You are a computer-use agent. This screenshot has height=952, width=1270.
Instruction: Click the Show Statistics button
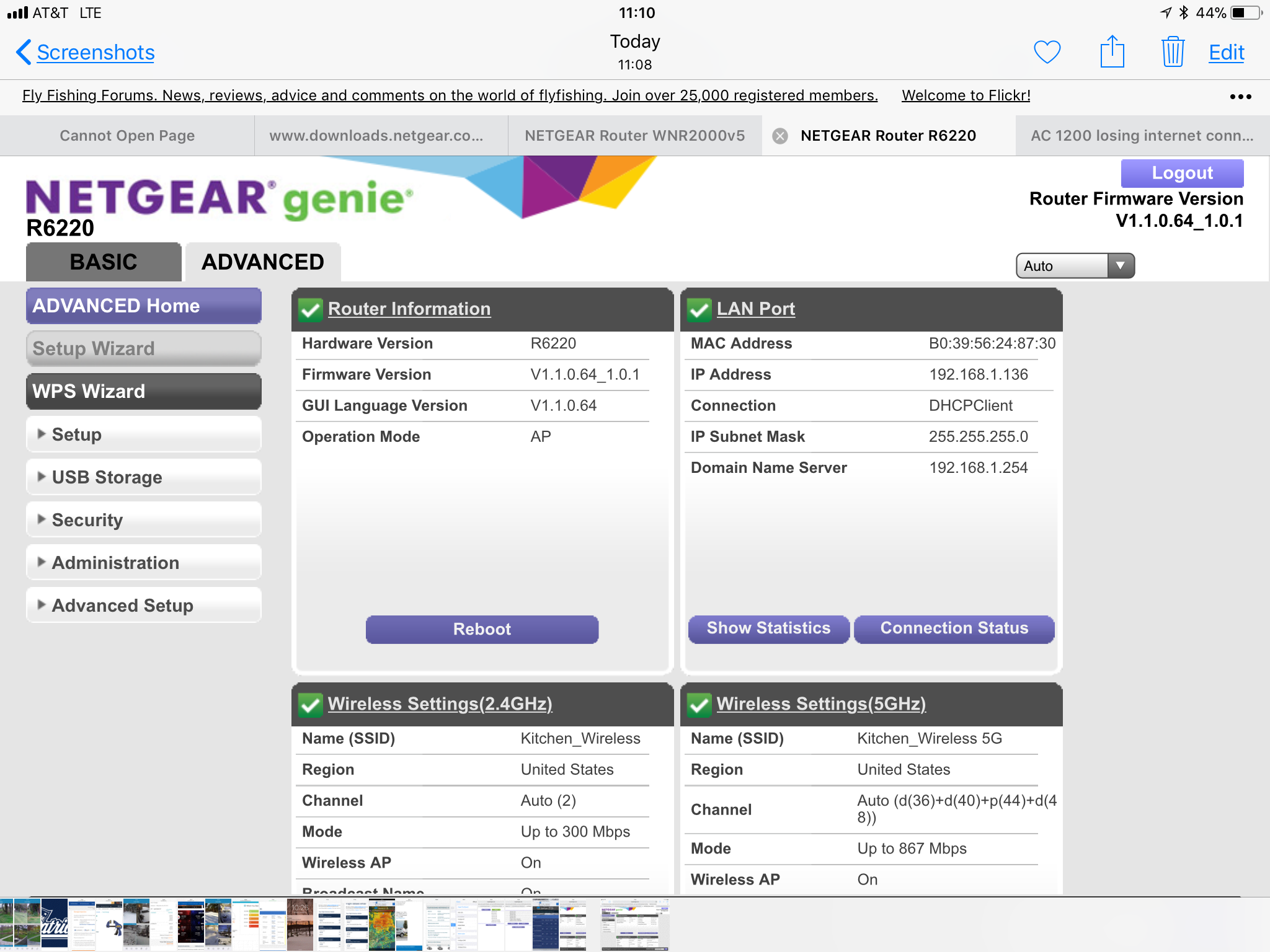768,628
